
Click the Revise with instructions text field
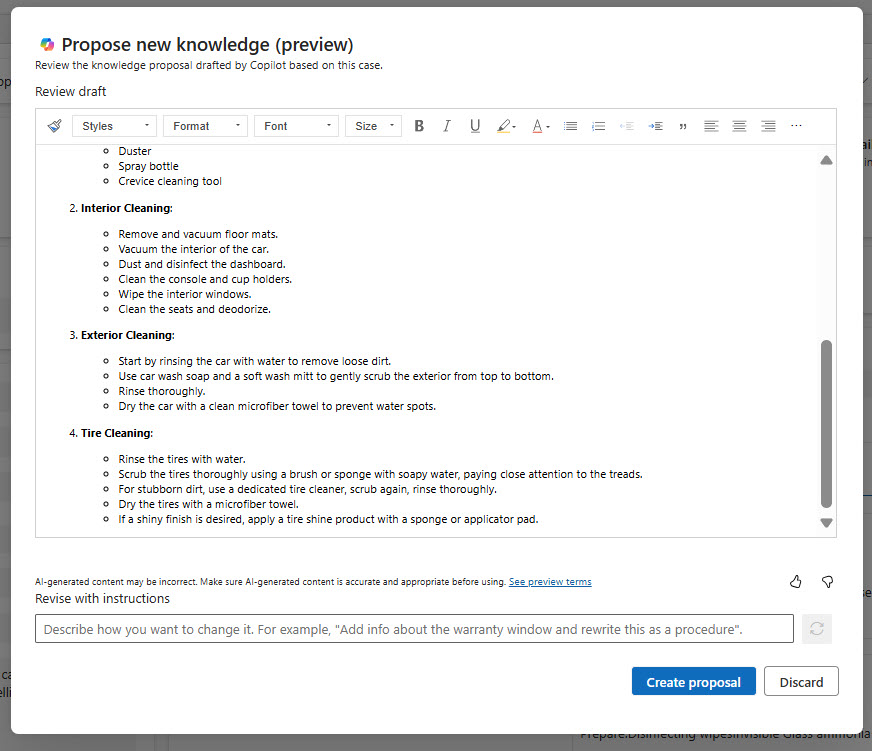click(x=414, y=629)
